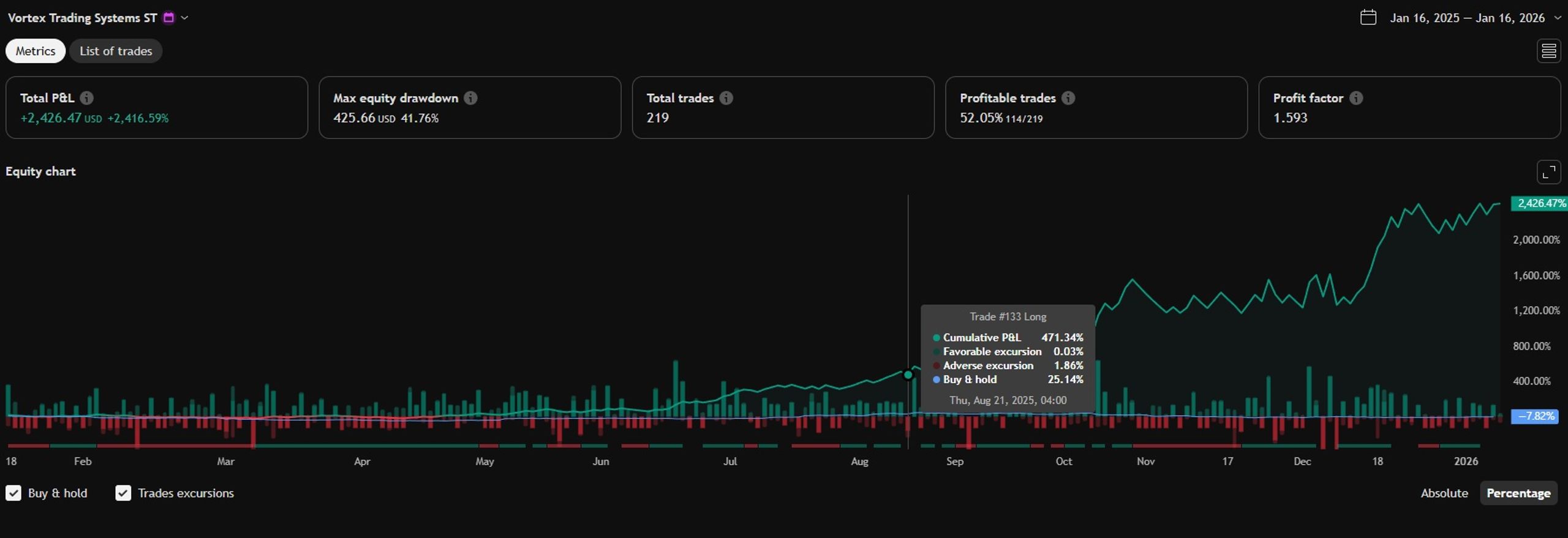The image size is (1568, 538).
Task: Click the date range Jan 16, 2025 — Jan 16, 2026
Action: pos(1467,18)
